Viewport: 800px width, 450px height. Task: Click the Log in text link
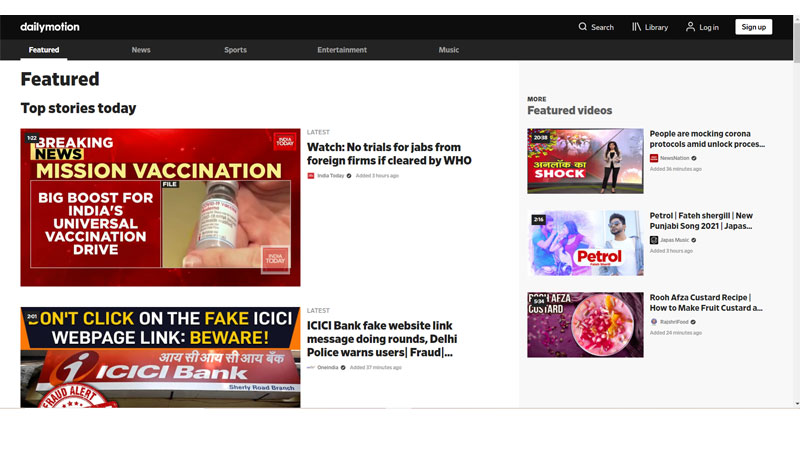pyautogui.click(x=709, y=28)
